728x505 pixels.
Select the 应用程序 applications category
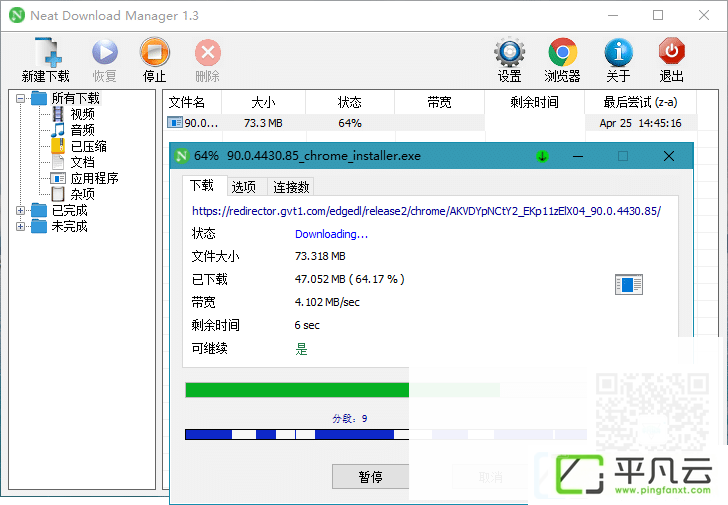[94, 178]
